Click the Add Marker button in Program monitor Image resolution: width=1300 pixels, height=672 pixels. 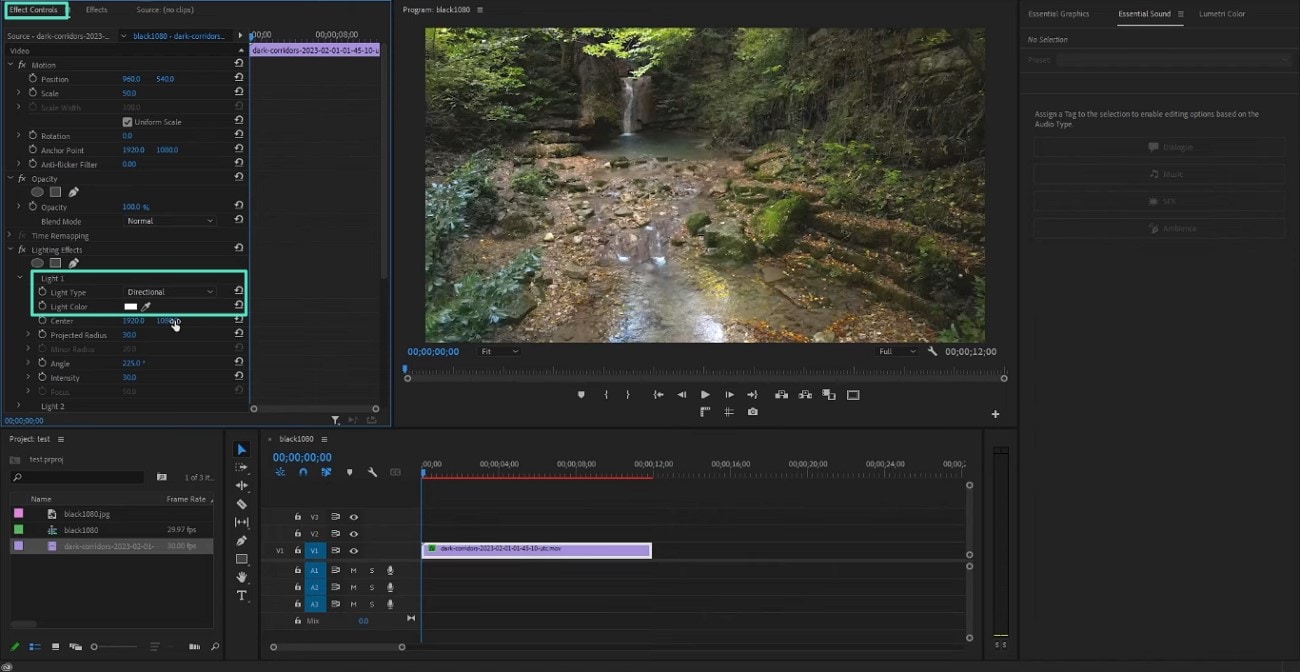(x=581, y=394)
